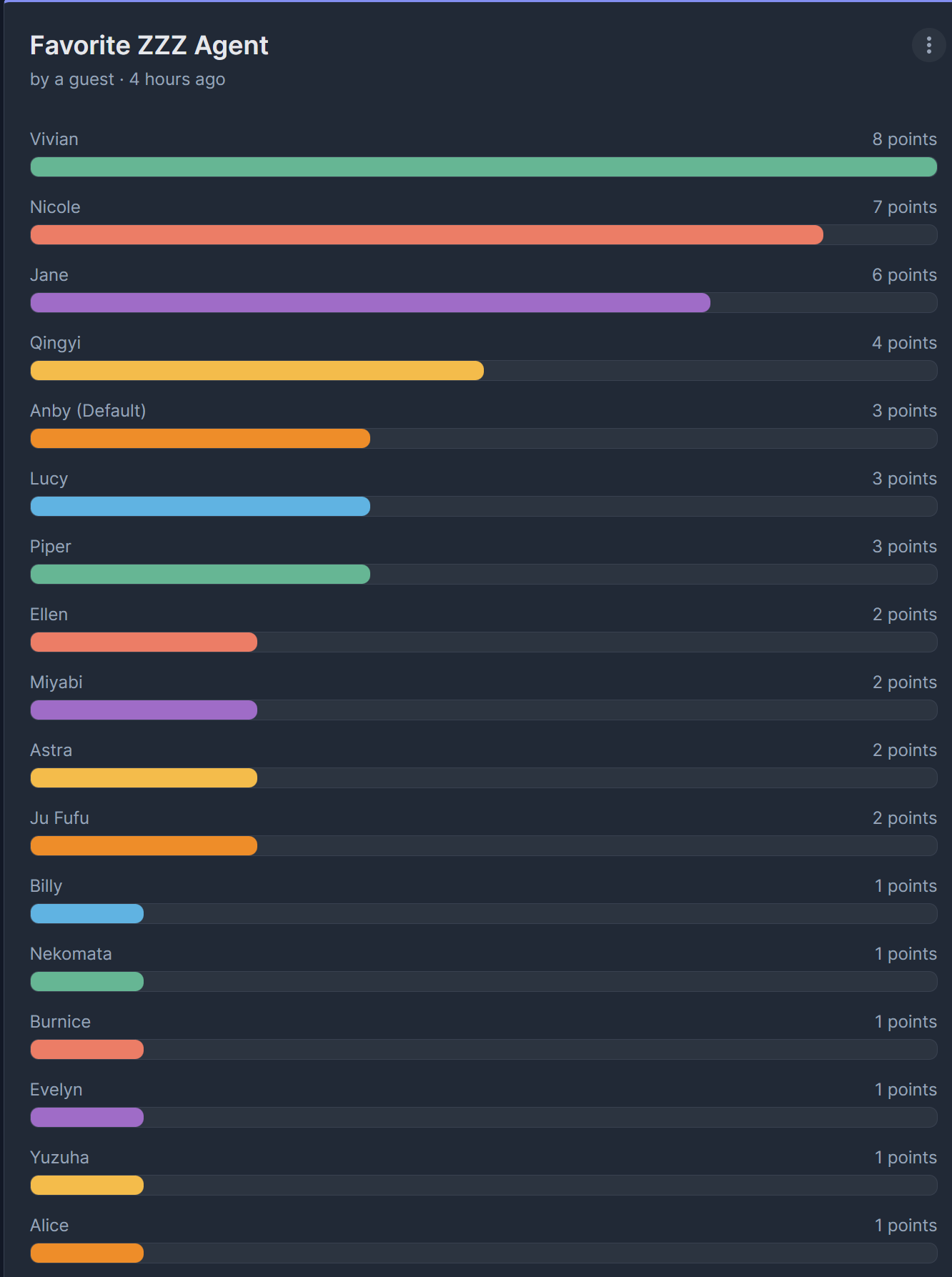Click the "3 points" score for Anby (Default)

click(904, 411)
